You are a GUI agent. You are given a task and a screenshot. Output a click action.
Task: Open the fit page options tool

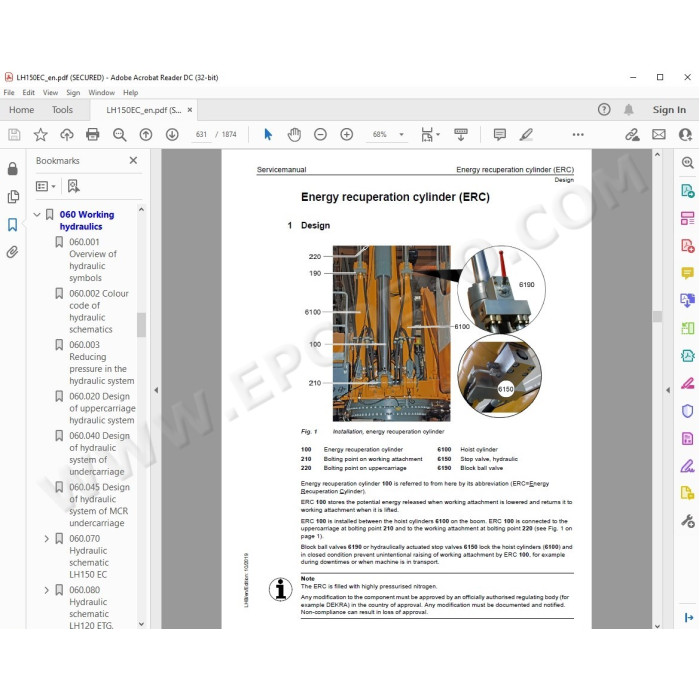coord(429,134)
